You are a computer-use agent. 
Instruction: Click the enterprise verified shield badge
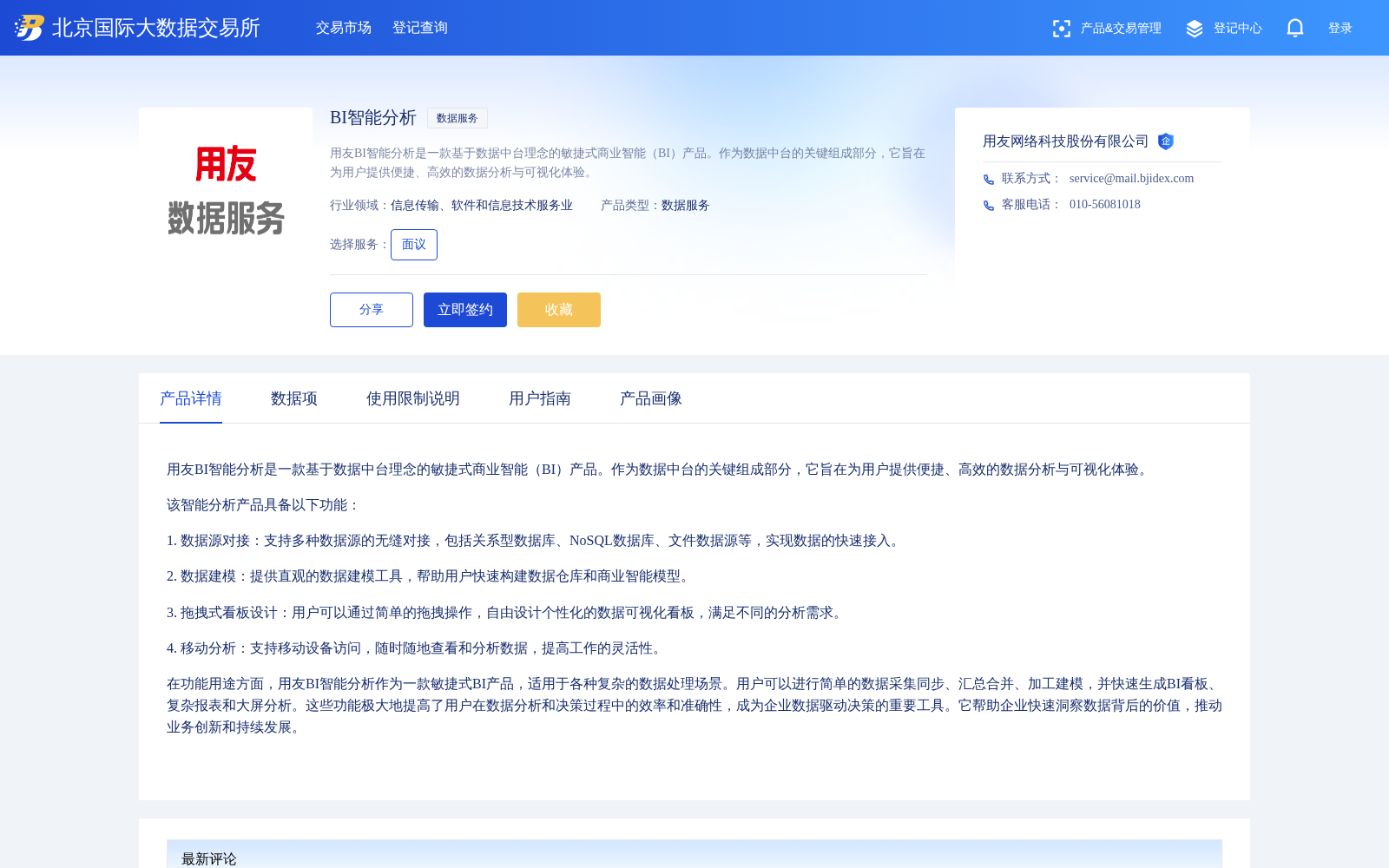point(1166,141)
